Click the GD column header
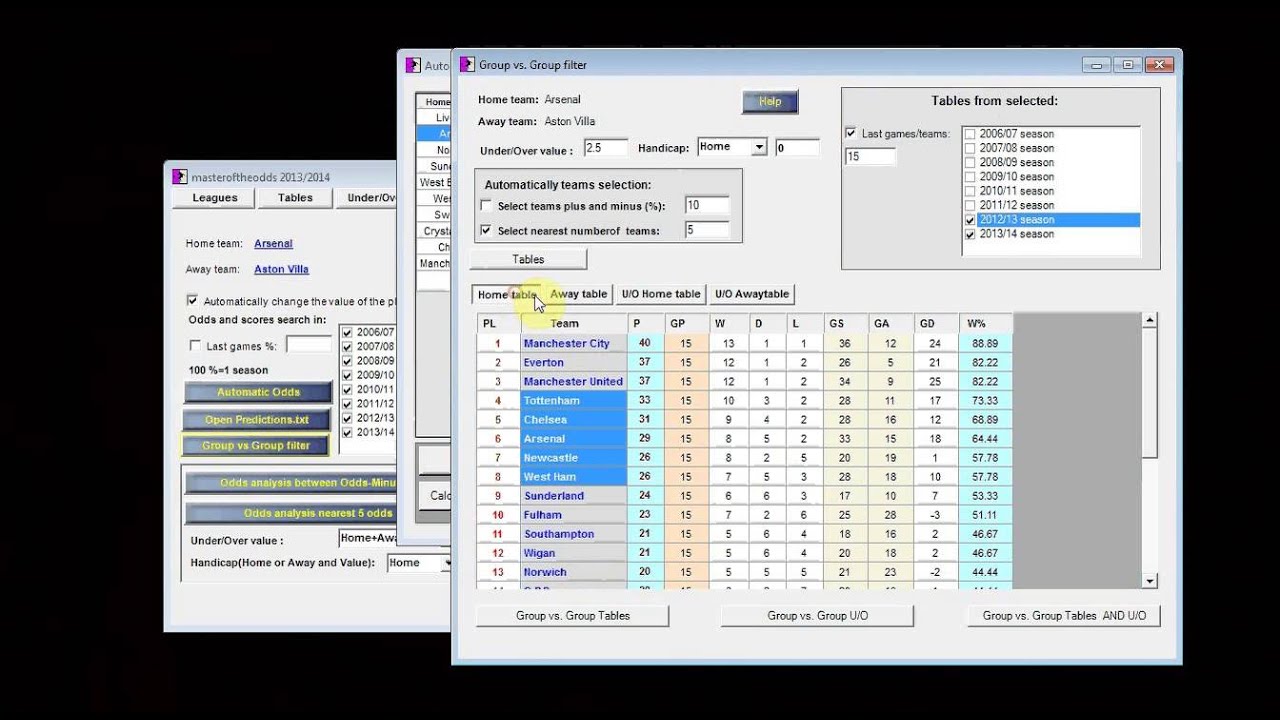 pos(936,324)
